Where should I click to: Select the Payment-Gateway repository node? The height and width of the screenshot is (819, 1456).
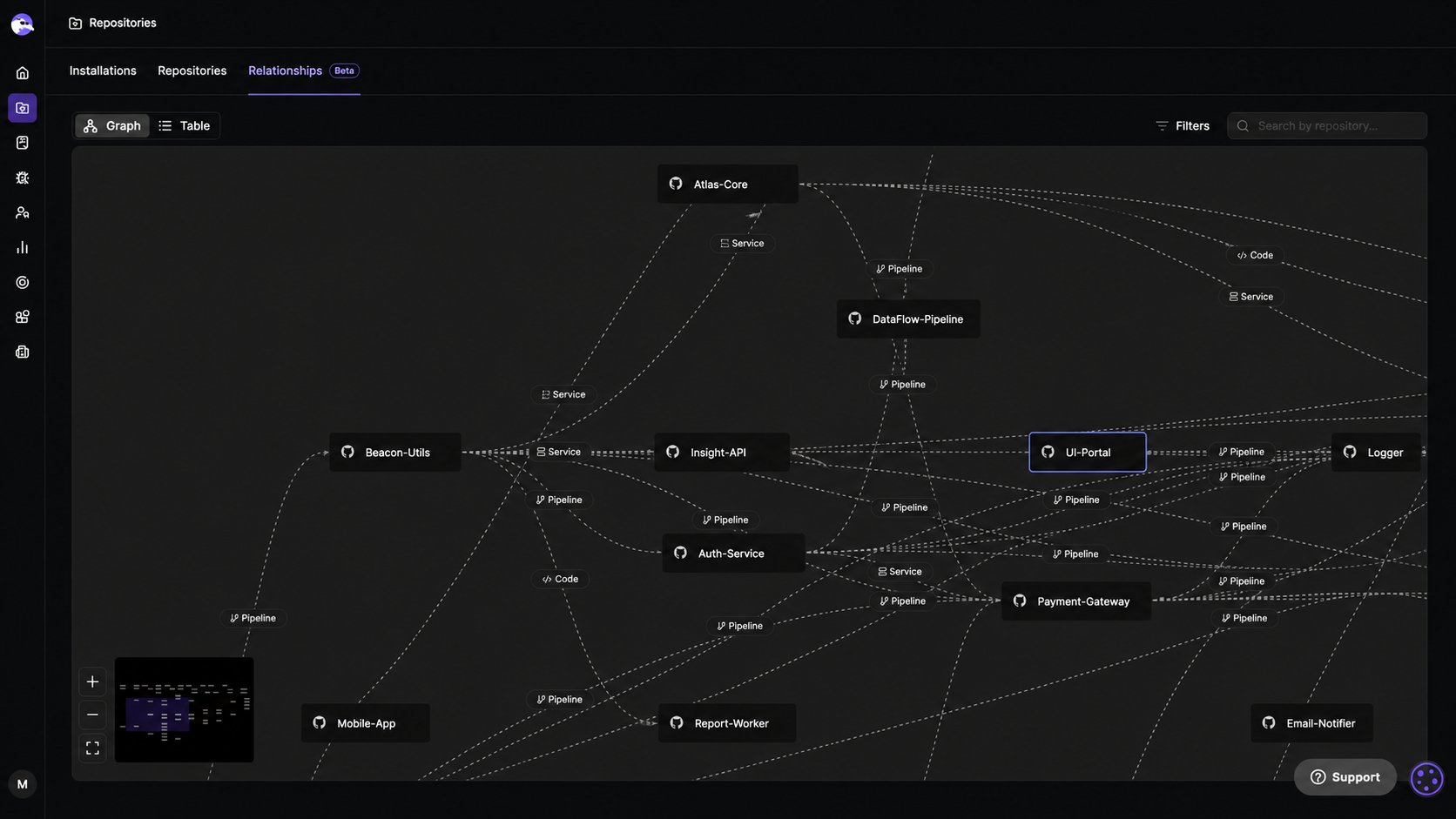point(1076,601)
